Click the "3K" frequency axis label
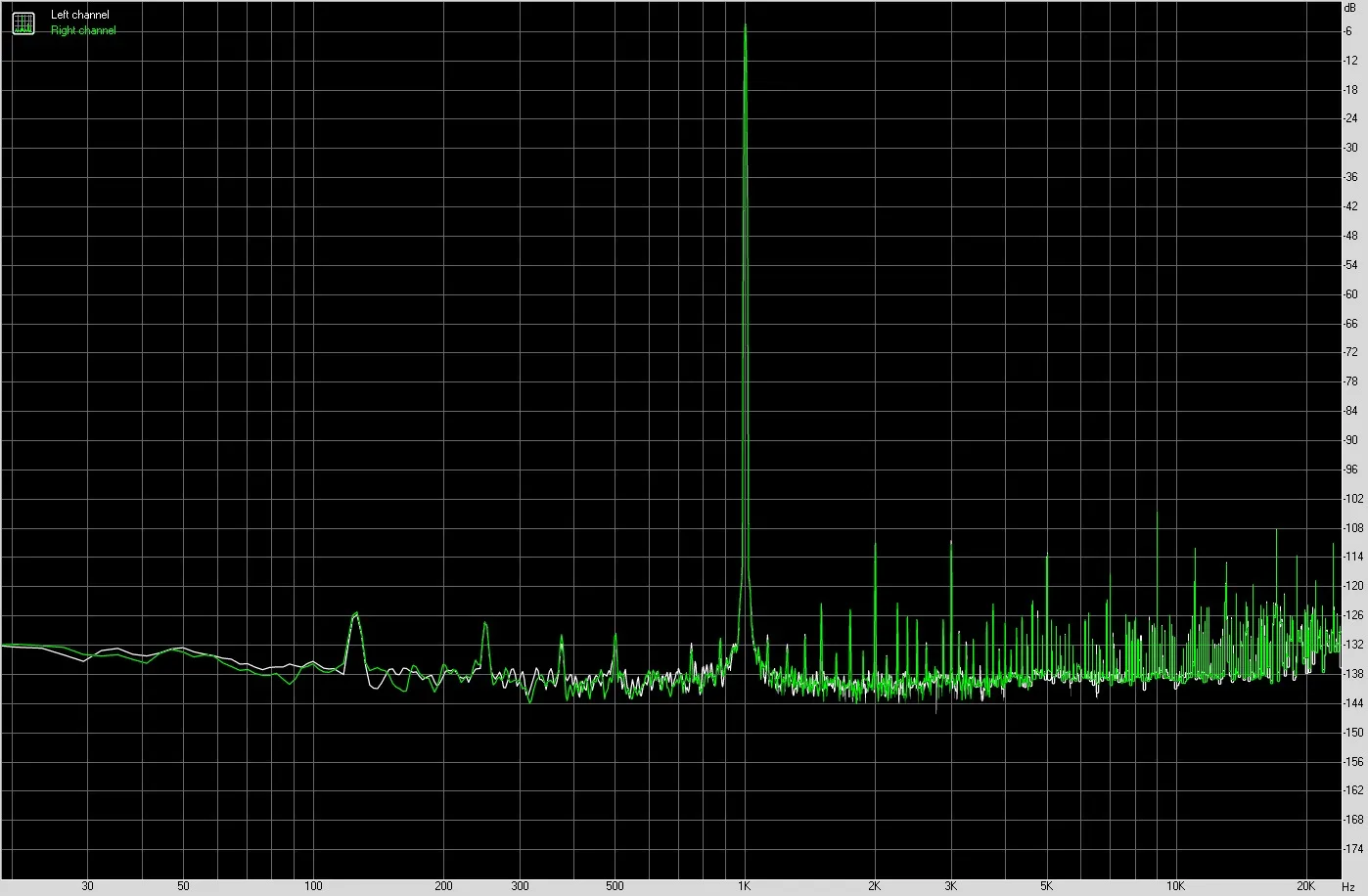This screenshot has height=896, width=1368. point(951,886)
